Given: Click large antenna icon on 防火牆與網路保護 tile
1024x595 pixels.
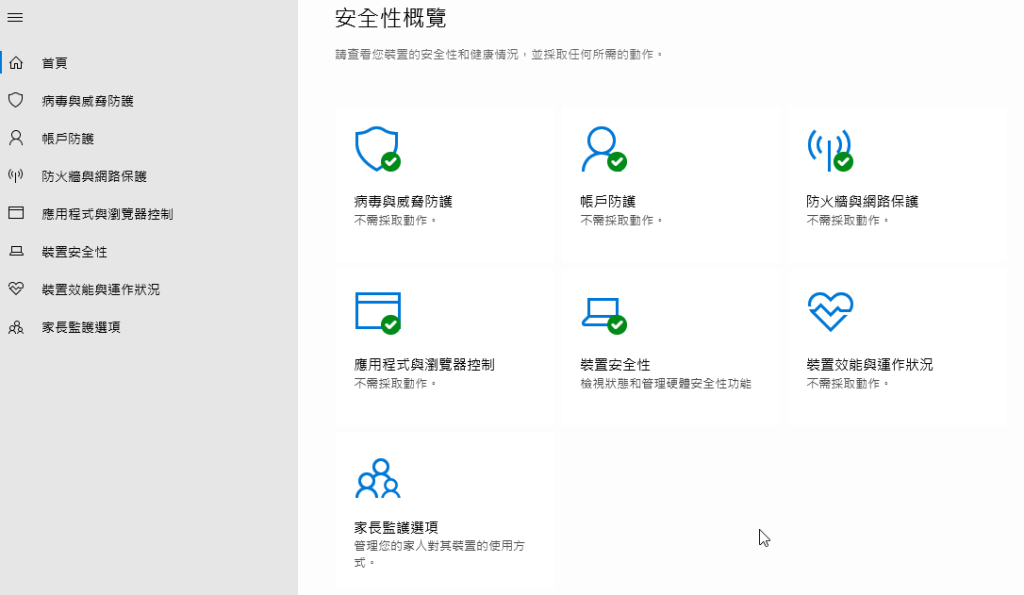Looking at the screenshot, I should point(828,149).
